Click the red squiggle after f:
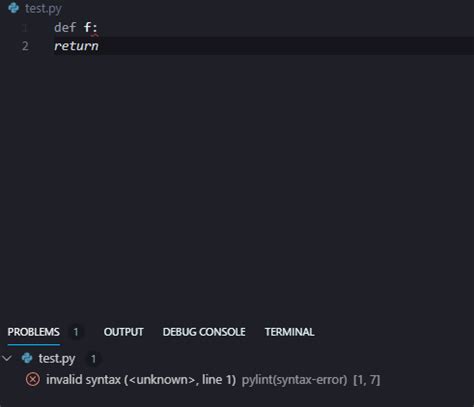The width and height of the screenshot is (474, 407). 95,34
